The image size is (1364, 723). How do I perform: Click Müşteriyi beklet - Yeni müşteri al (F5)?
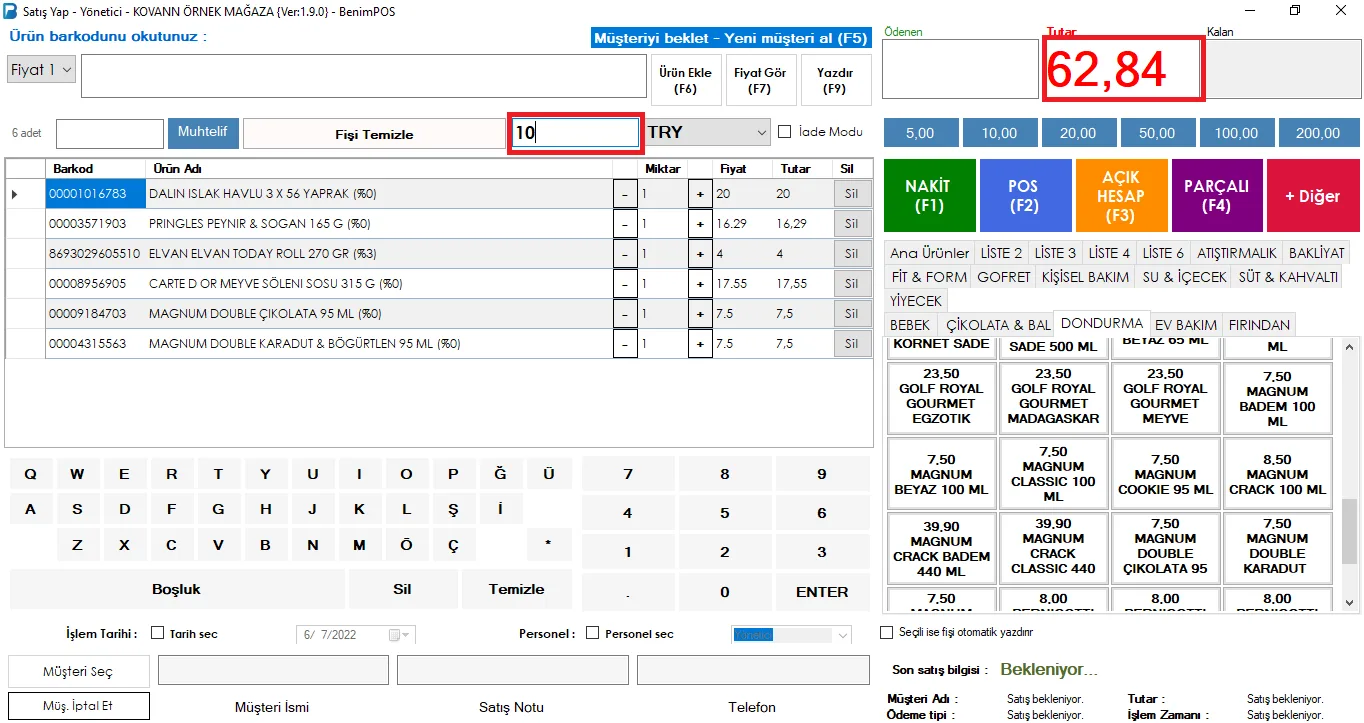(730, 38)
